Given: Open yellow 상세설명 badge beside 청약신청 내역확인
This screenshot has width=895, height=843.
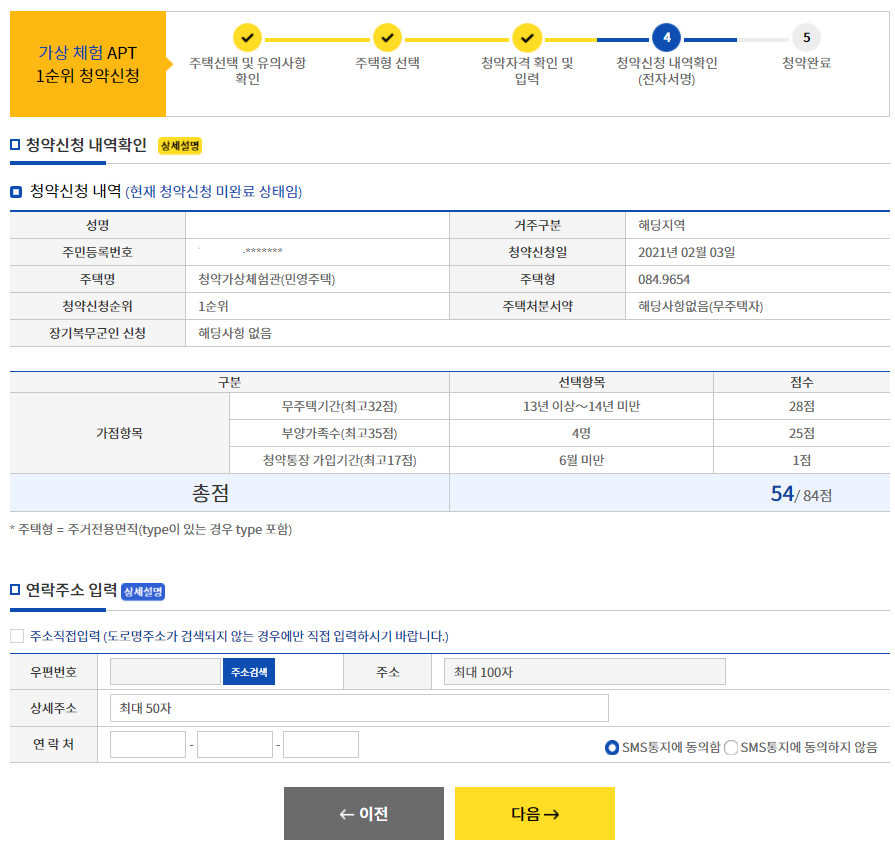Looking at the screenshot, I should [x=180, y=146].
